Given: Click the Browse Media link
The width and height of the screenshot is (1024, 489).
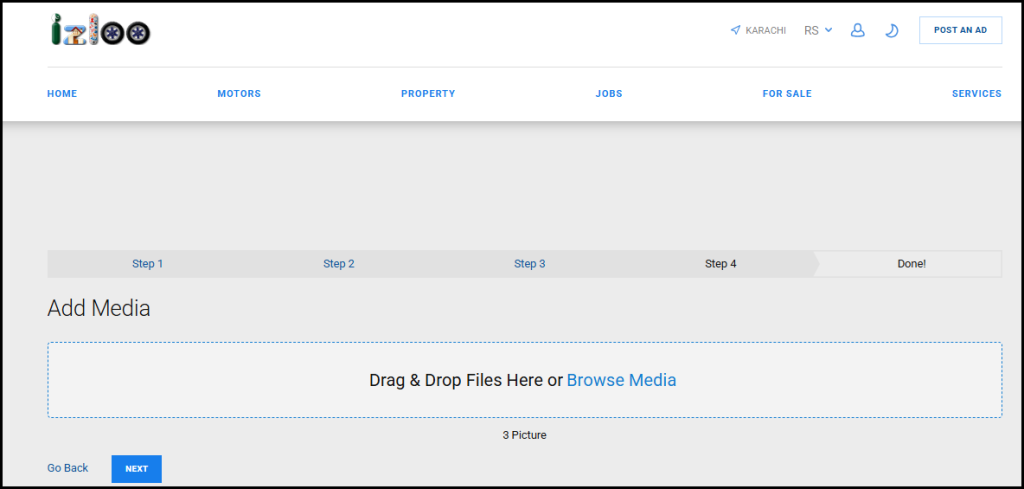Looking at the screenshot, I should pyautogui.click(x=621, y=380).
